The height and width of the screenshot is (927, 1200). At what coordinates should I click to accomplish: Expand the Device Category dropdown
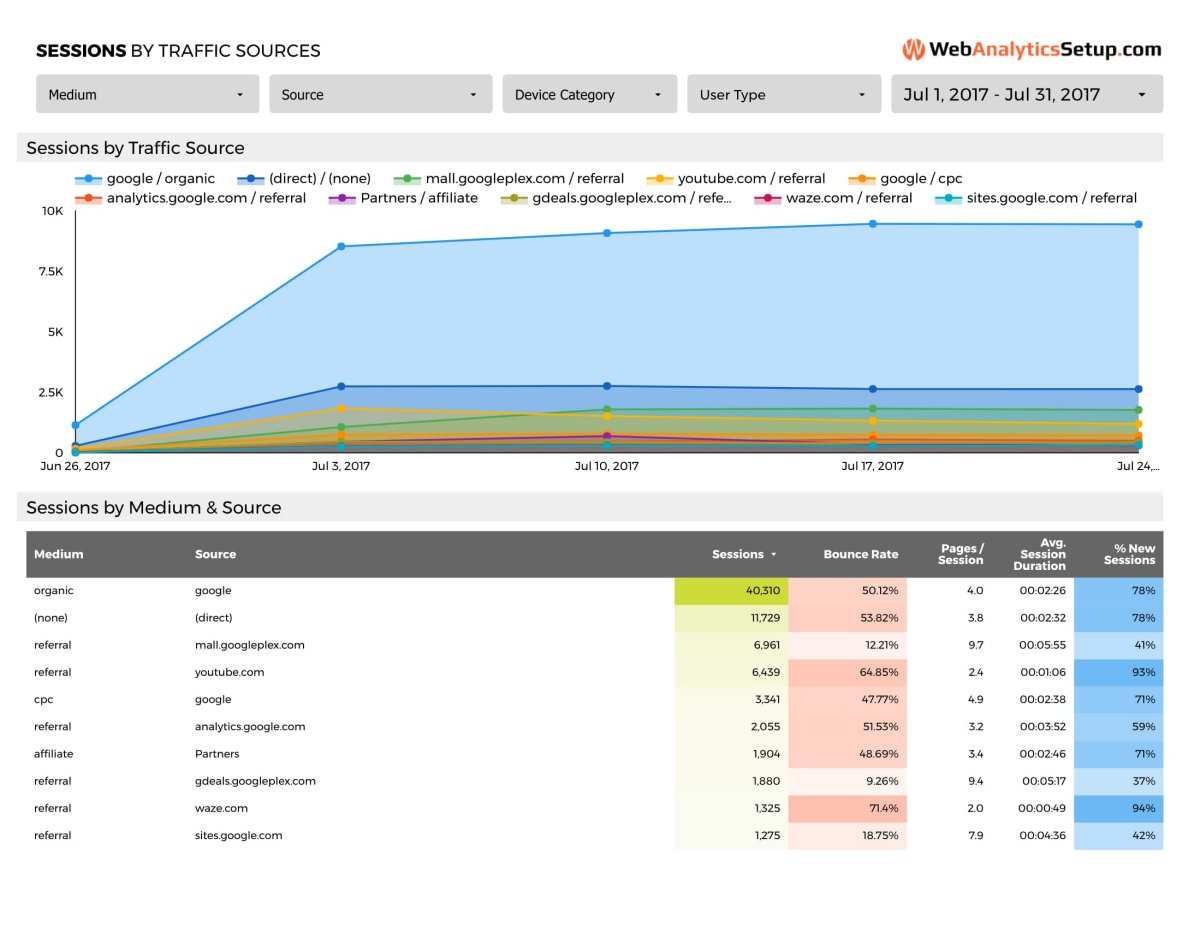click(589, 94)
